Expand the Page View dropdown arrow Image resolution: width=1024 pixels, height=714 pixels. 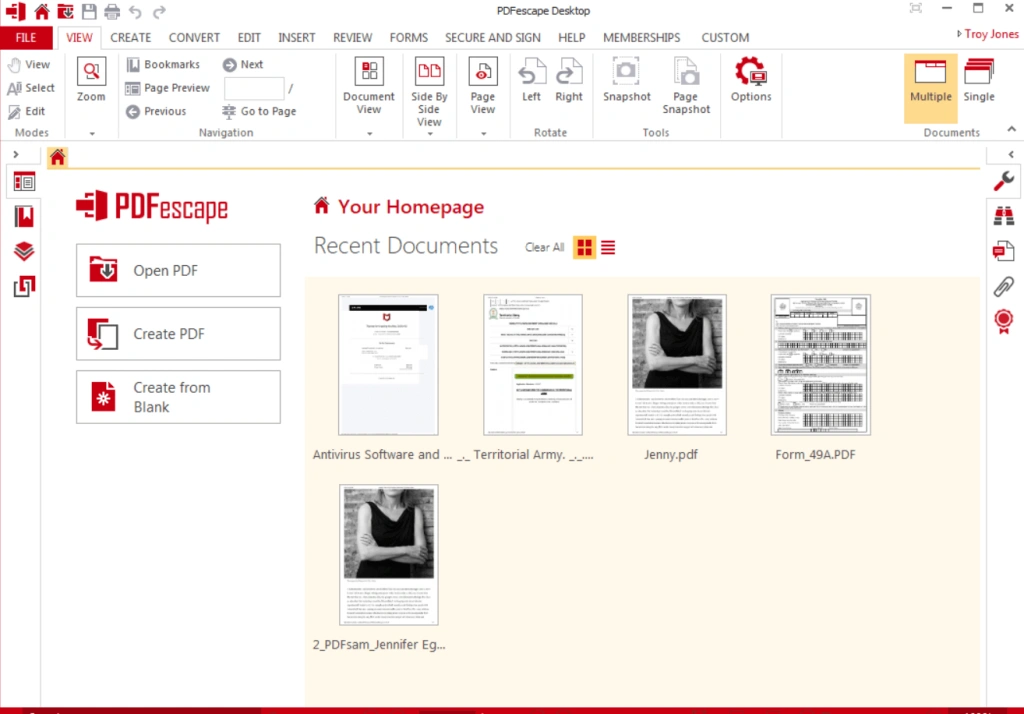coord(483,133)
